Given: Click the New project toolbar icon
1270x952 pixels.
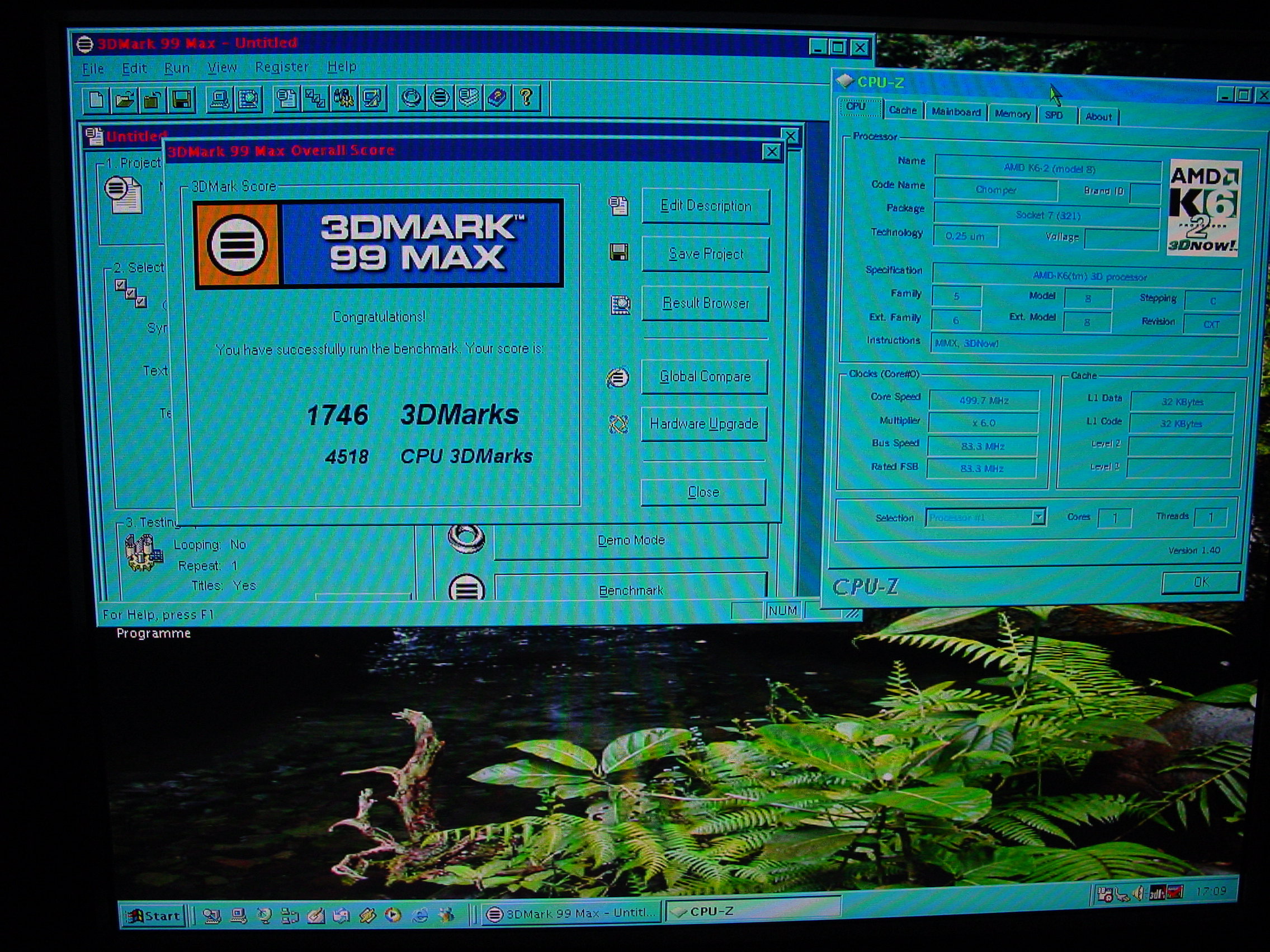Looking at the screenshot, I should click(x=96, y=100).
